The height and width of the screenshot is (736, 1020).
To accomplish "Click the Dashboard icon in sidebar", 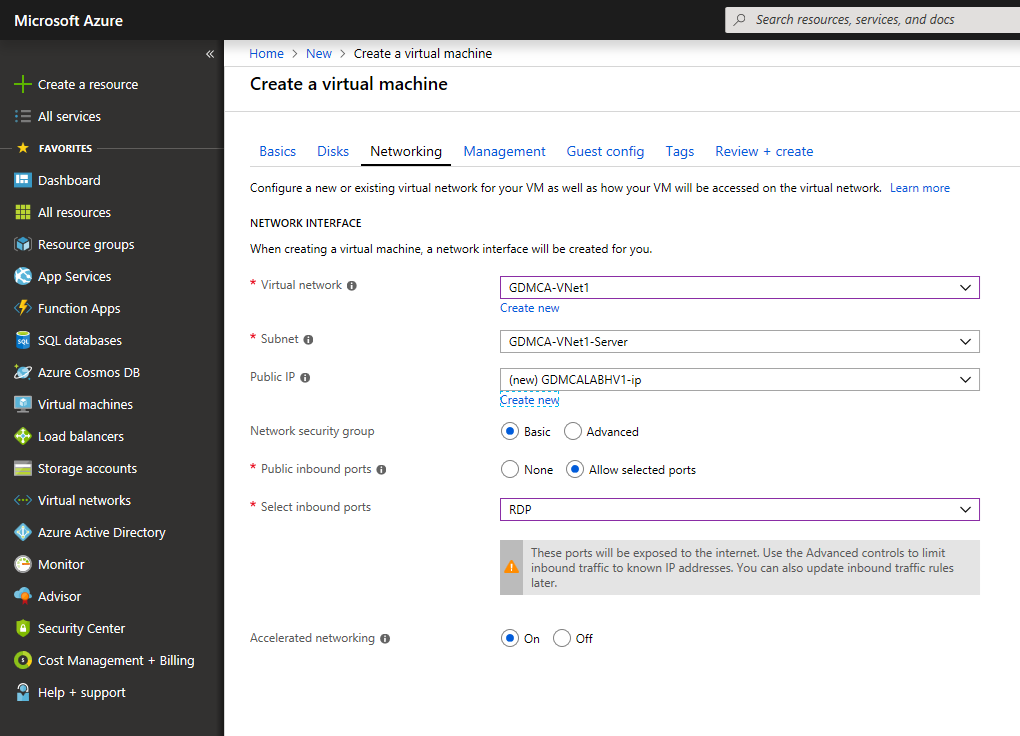I will pyautogui.click(x=23, y=180).
